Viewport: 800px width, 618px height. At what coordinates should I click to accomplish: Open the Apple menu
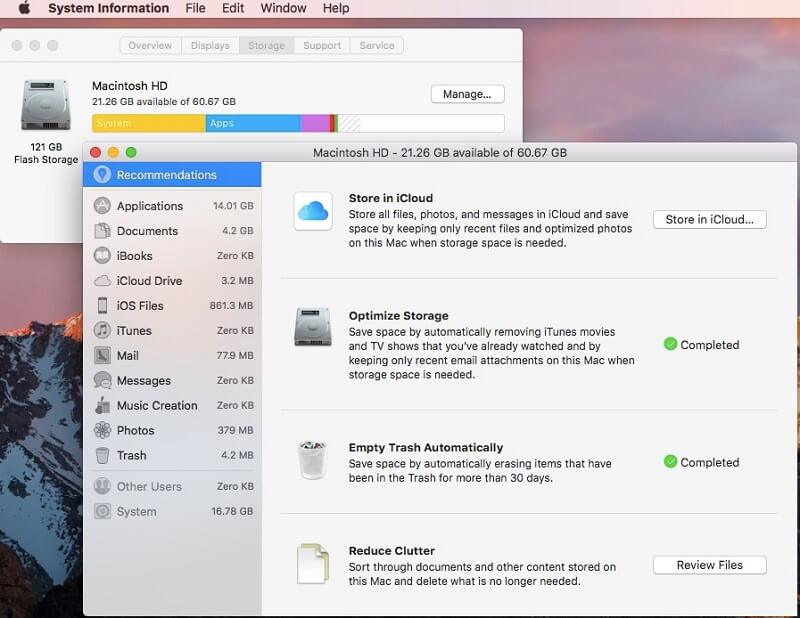24,8
